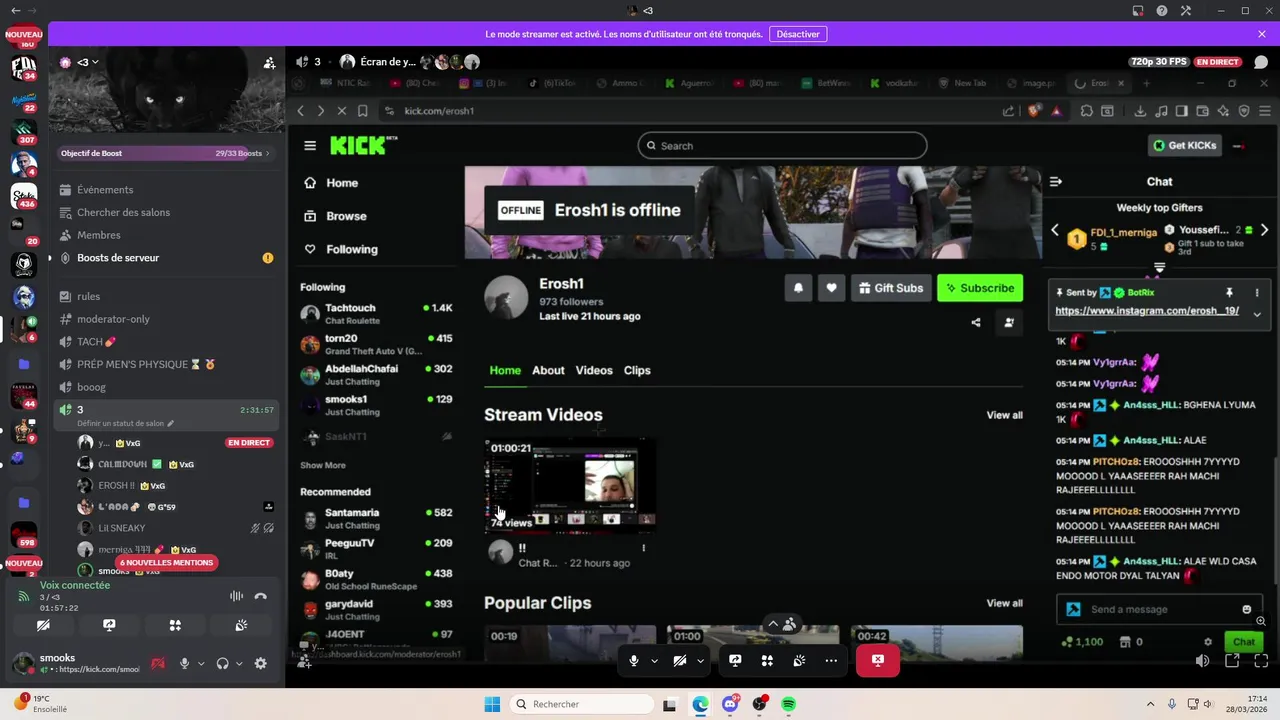This screenshot has height=720, width=1280.
Task: Open more options three dots in overlay
Action: click(x=831, y=660)
